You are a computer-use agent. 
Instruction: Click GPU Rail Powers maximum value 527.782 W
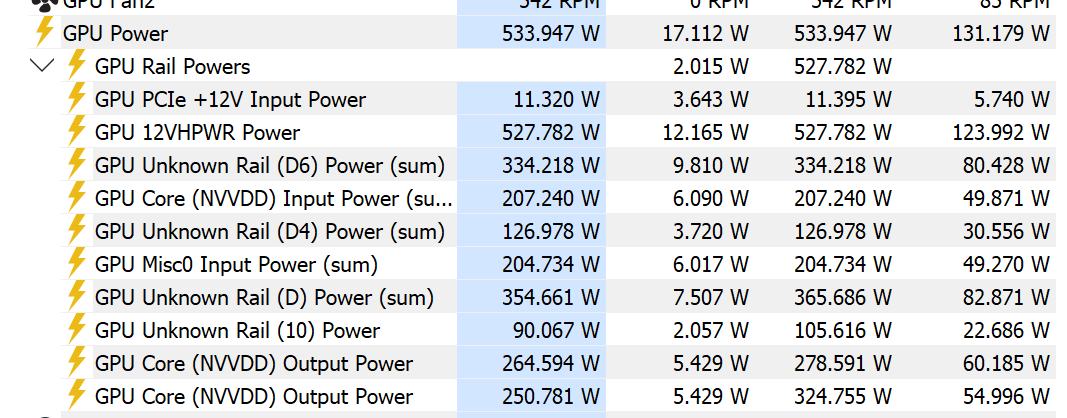[x=842, y=67]
